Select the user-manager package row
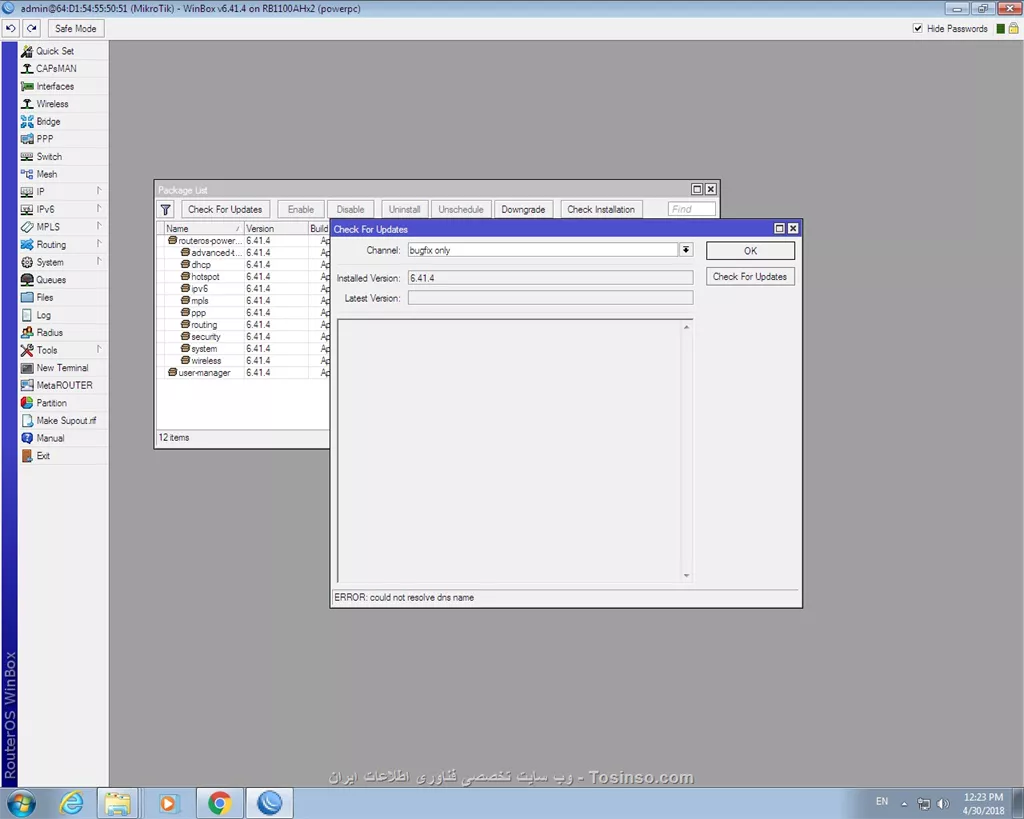The width and height of the screenshot is (1024, 819). point(244,372)
